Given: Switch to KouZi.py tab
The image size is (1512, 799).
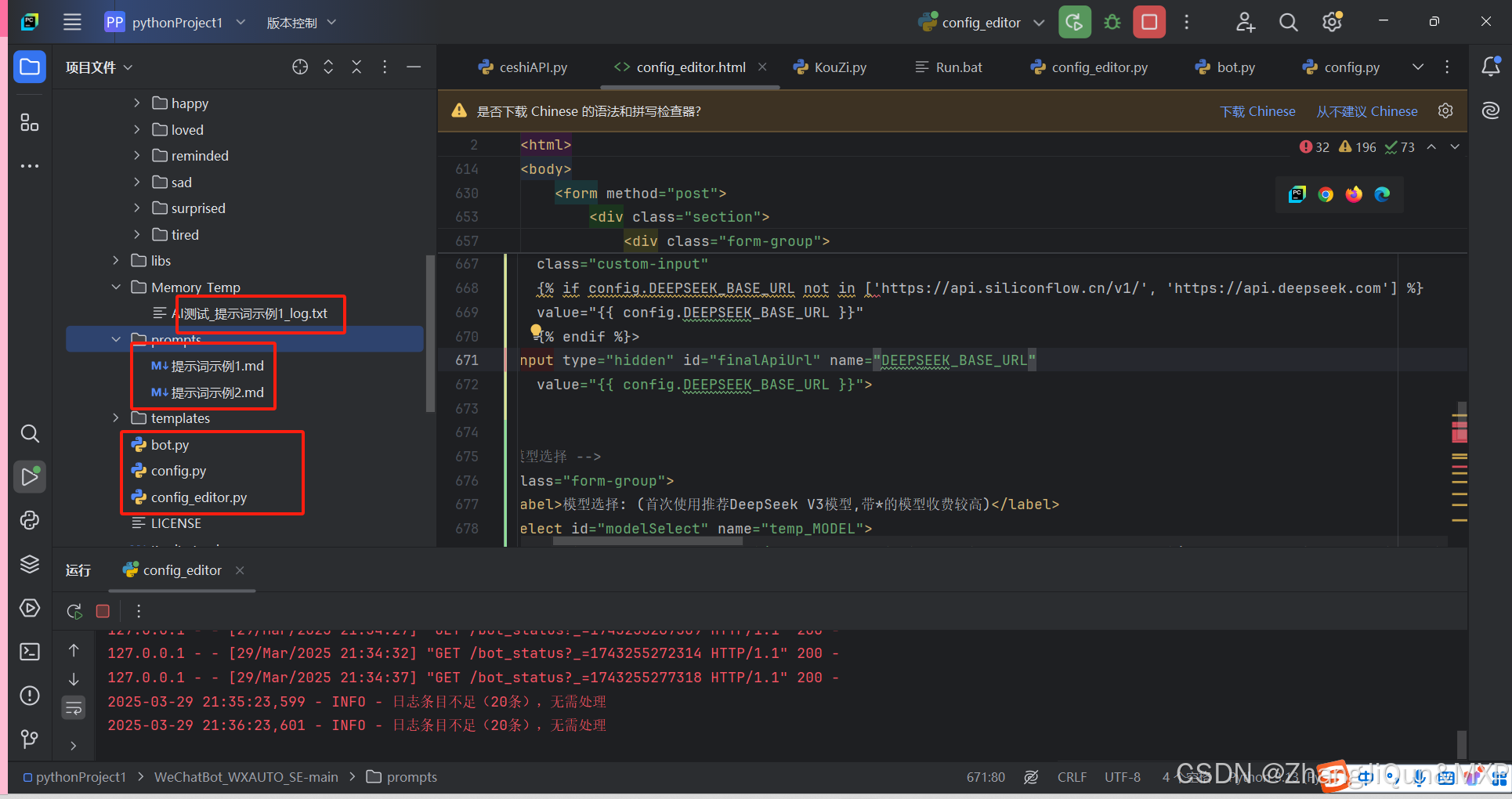Looking at the screenshot, I should [x=830, y=67].
